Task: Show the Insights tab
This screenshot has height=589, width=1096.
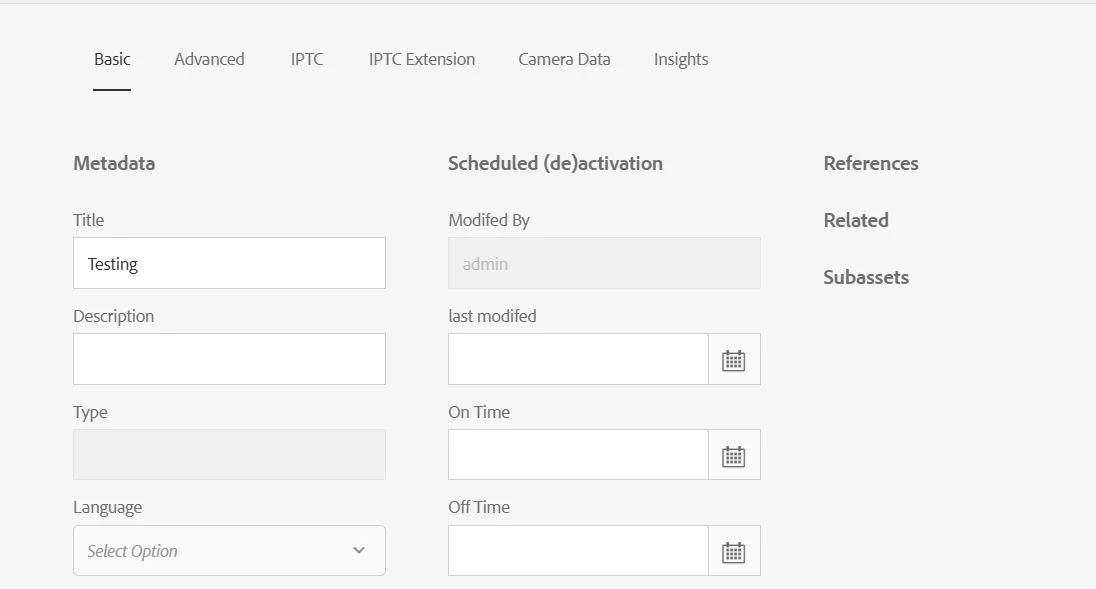Action: pos(681,60)
